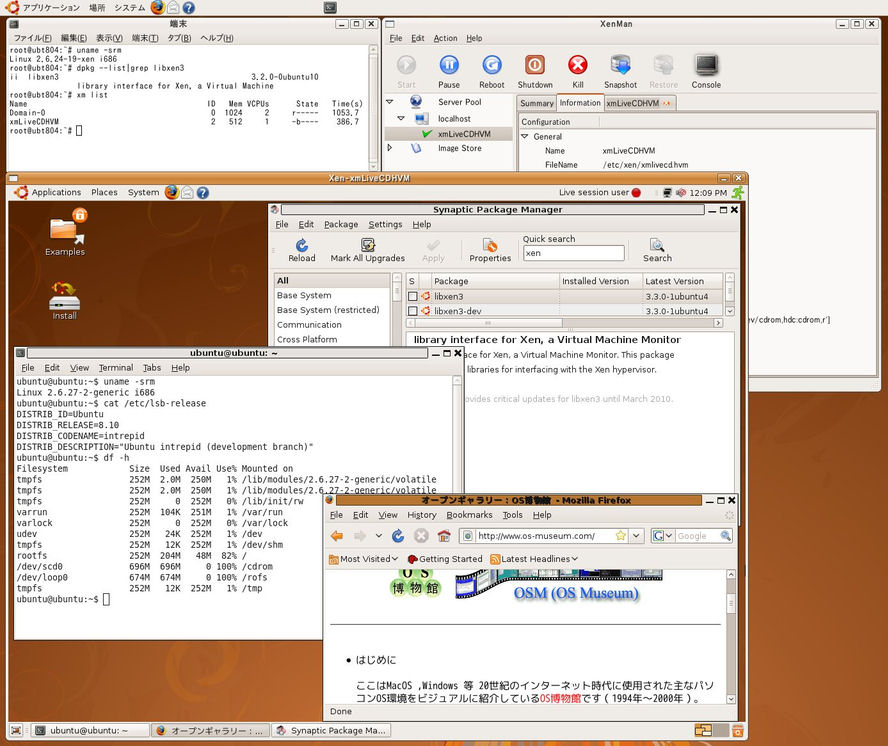
Task: Click the Reboot icon in XenMan
Action: [x=492, y=65]
